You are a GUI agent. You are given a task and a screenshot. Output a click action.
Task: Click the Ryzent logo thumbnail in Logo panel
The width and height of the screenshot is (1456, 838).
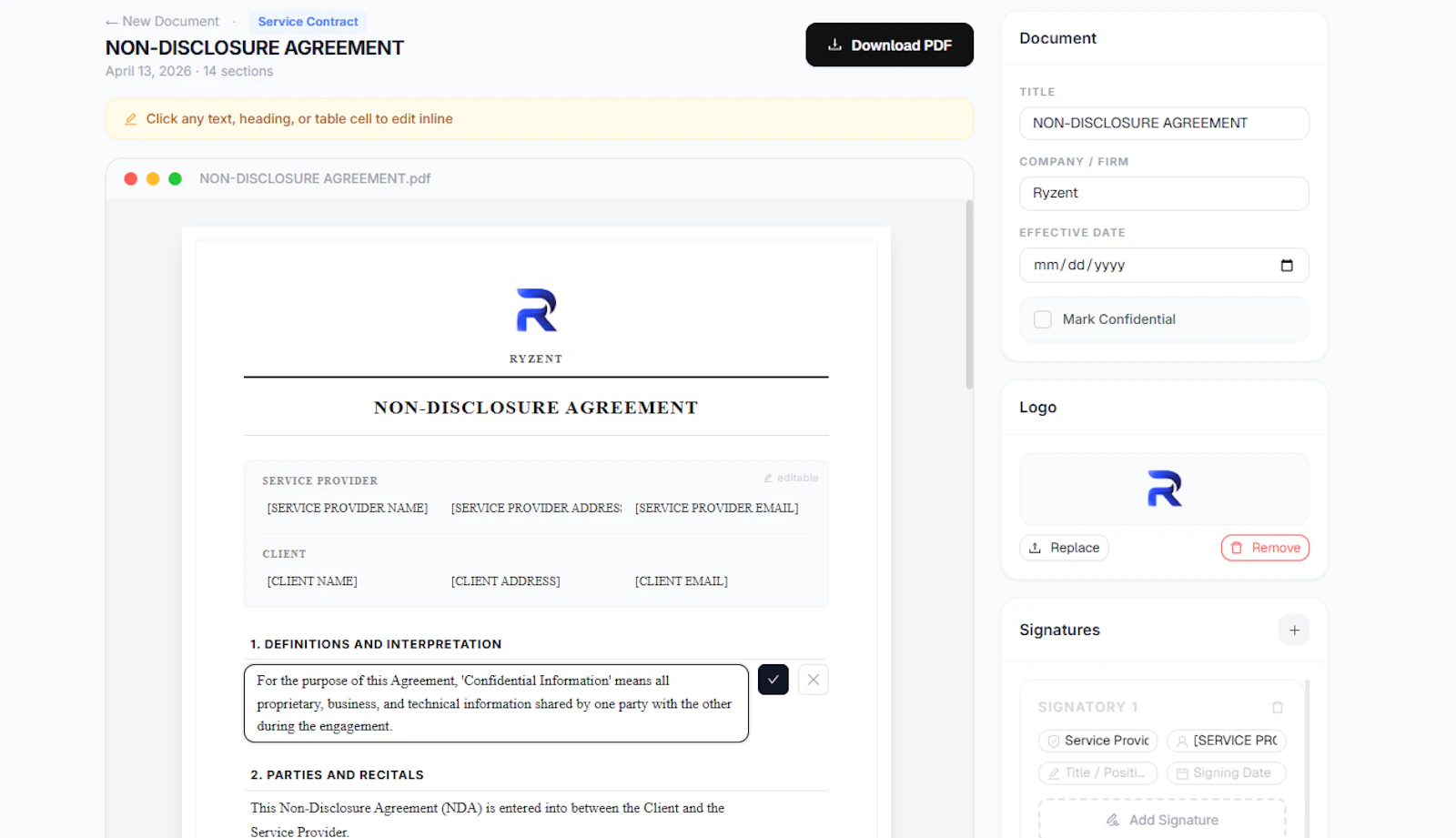coord(1164,489)
